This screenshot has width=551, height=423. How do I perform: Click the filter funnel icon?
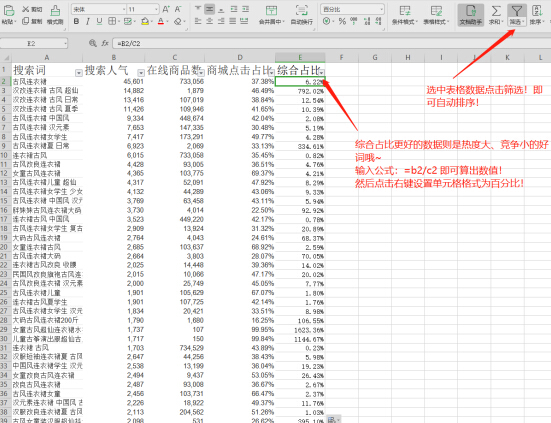(517, 11)
